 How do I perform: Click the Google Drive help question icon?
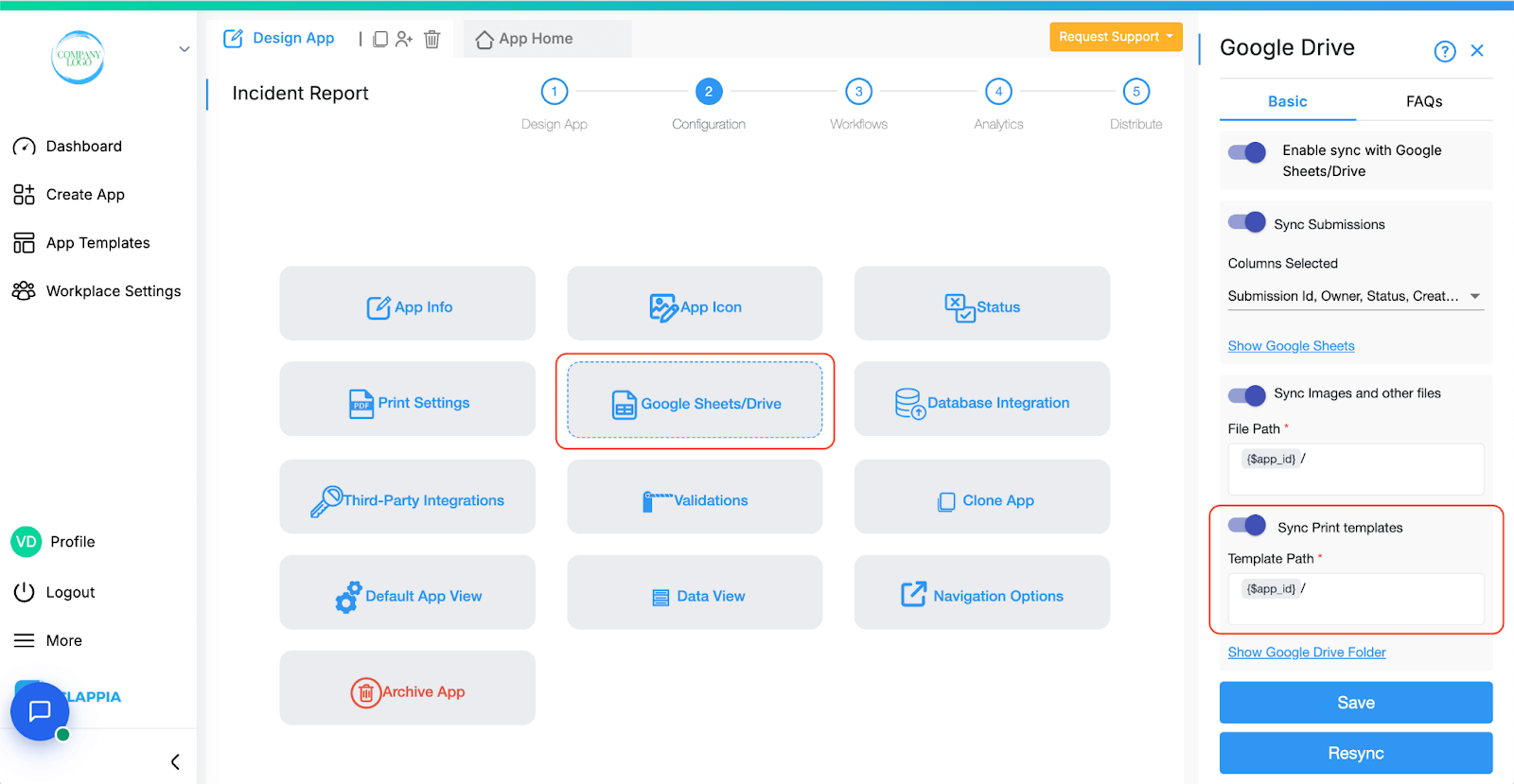point(1444,51)
